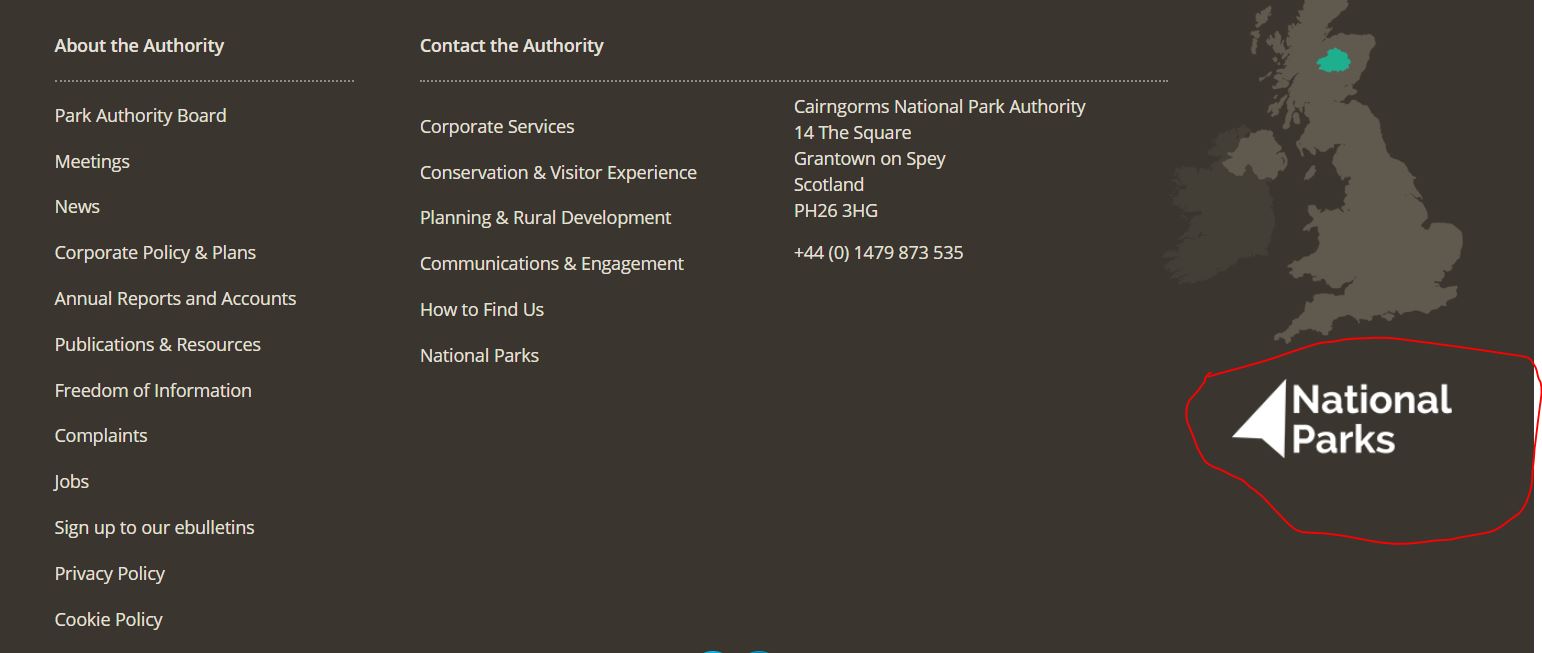Click the green Cairngorms area on map

(1333, 61)
